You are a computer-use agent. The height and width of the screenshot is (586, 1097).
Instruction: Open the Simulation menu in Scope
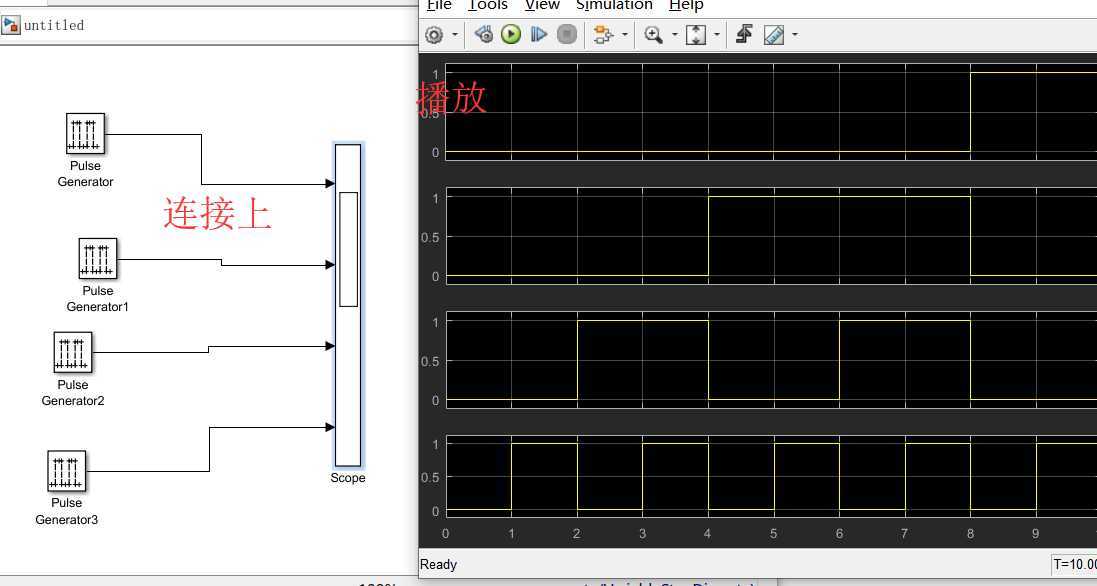coord(614,6)
